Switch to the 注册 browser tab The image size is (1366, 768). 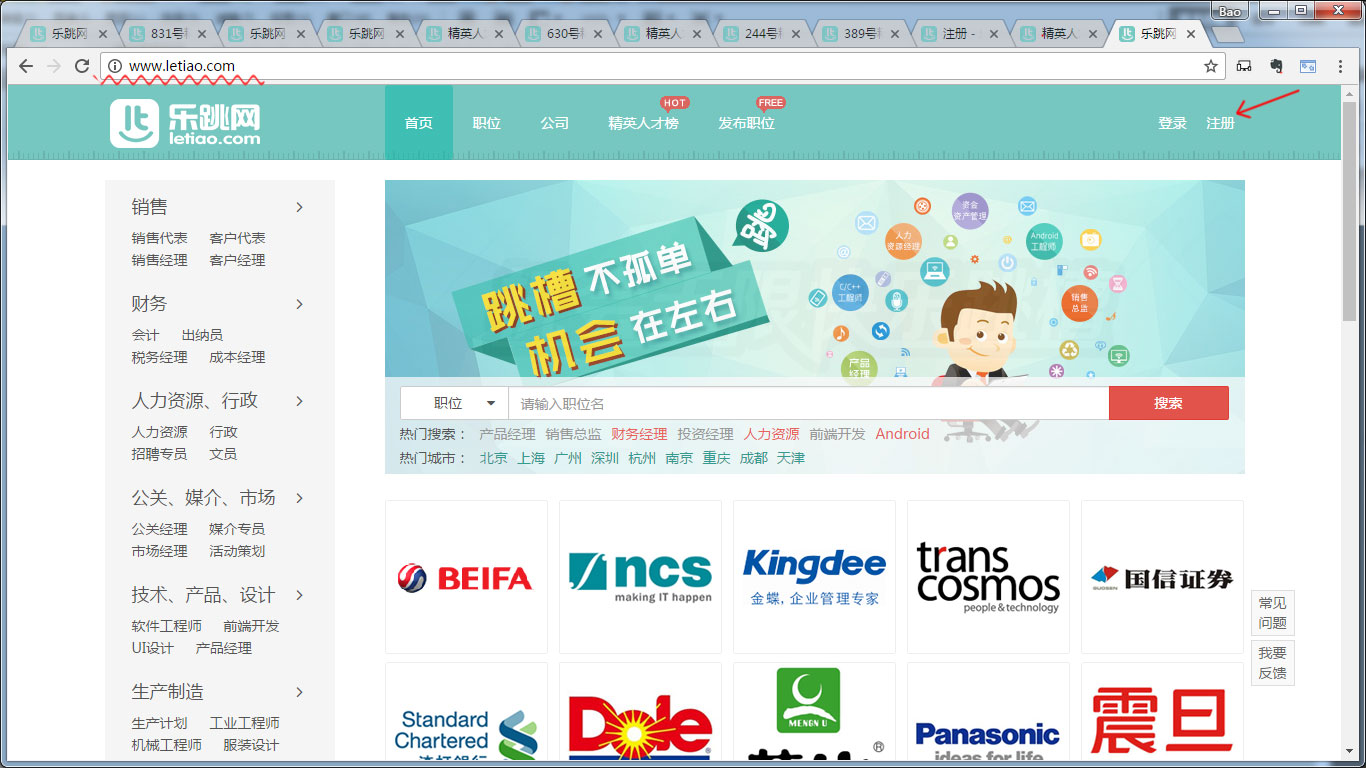coord(961,33)
